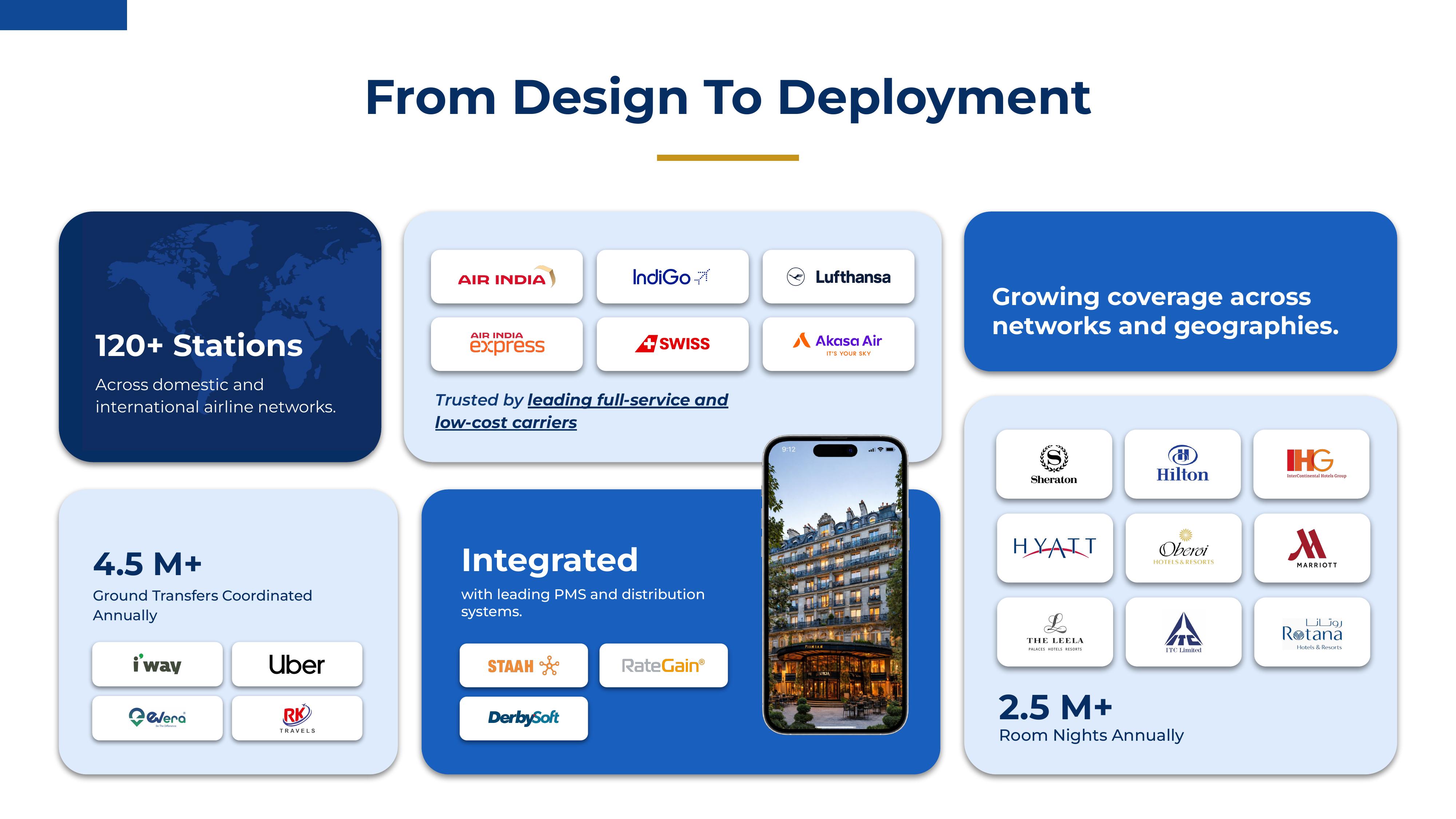This screenshot has height=819, width=1456.
Task: Click the Marriott logo tile
Action: click(1311, 548)
